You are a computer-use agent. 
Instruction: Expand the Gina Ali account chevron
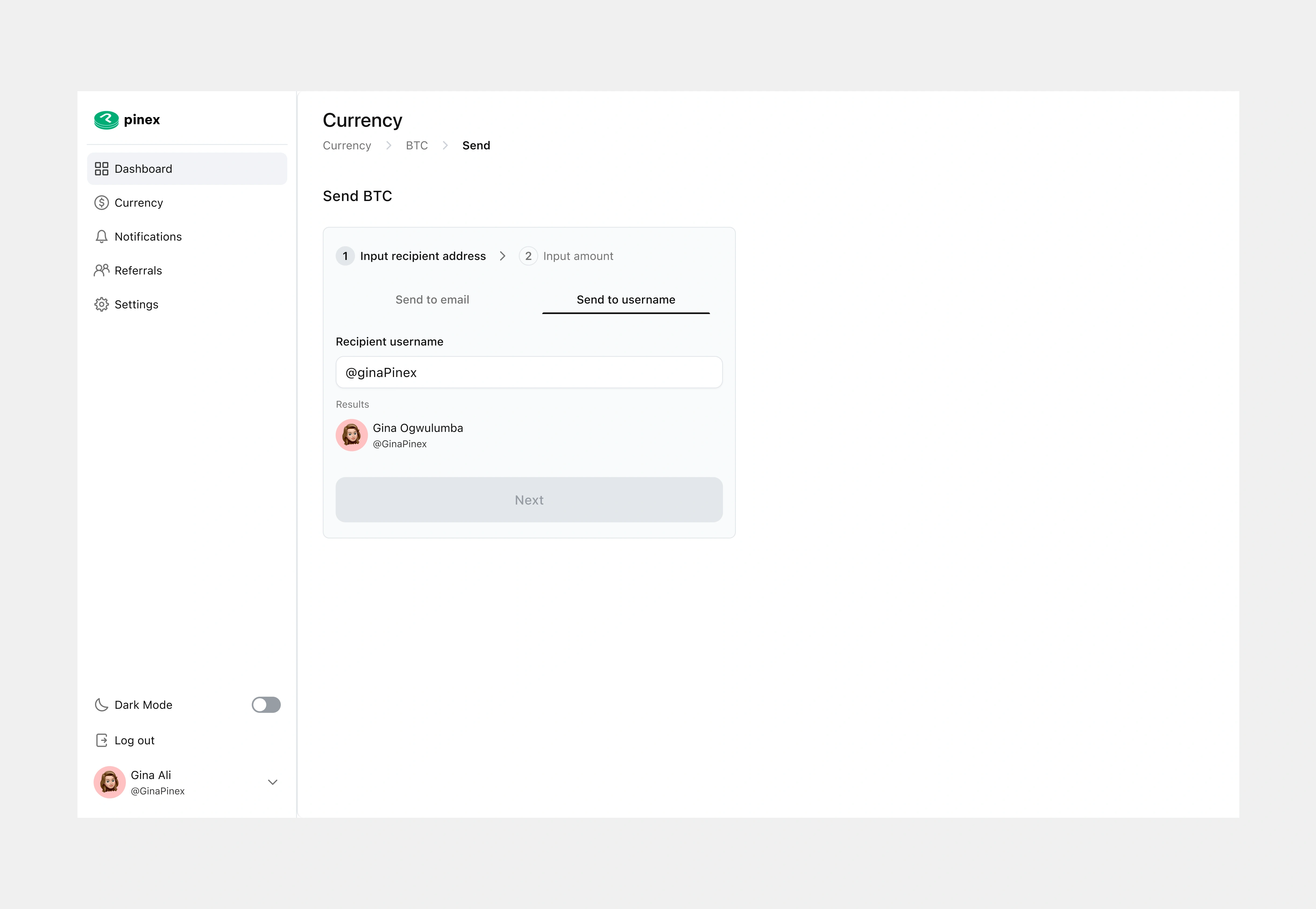(x=273, y=782)
